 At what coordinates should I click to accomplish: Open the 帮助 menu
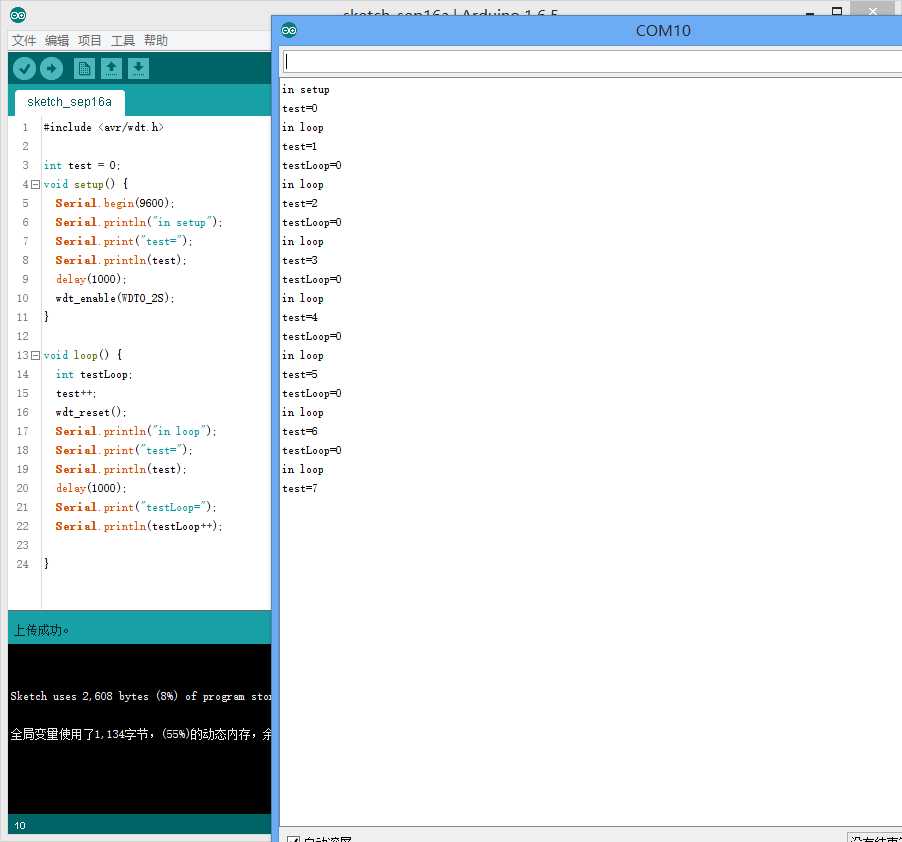click(155, 40)
